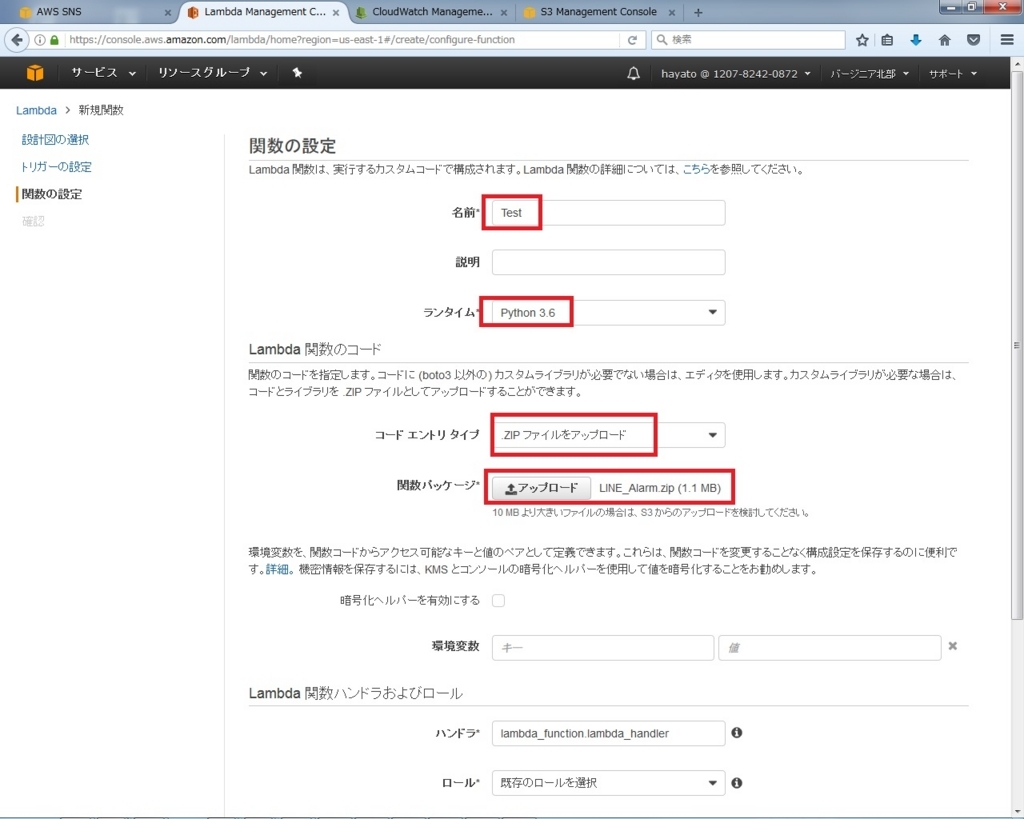
Task: Click the AWS cube home icon
Action: [x=35, y=73]
